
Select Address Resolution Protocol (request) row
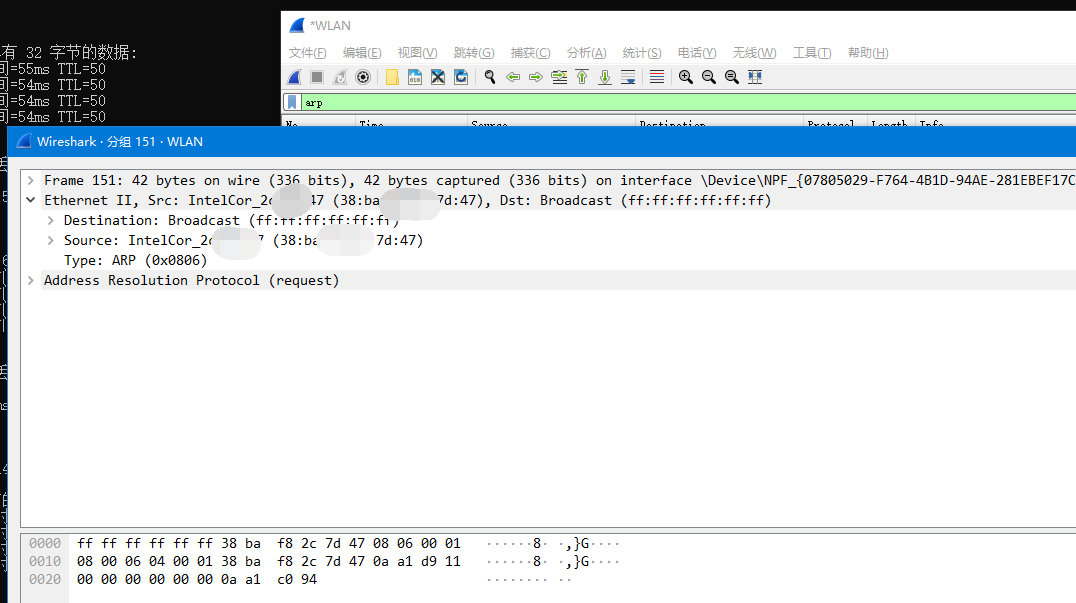(559, 281)
